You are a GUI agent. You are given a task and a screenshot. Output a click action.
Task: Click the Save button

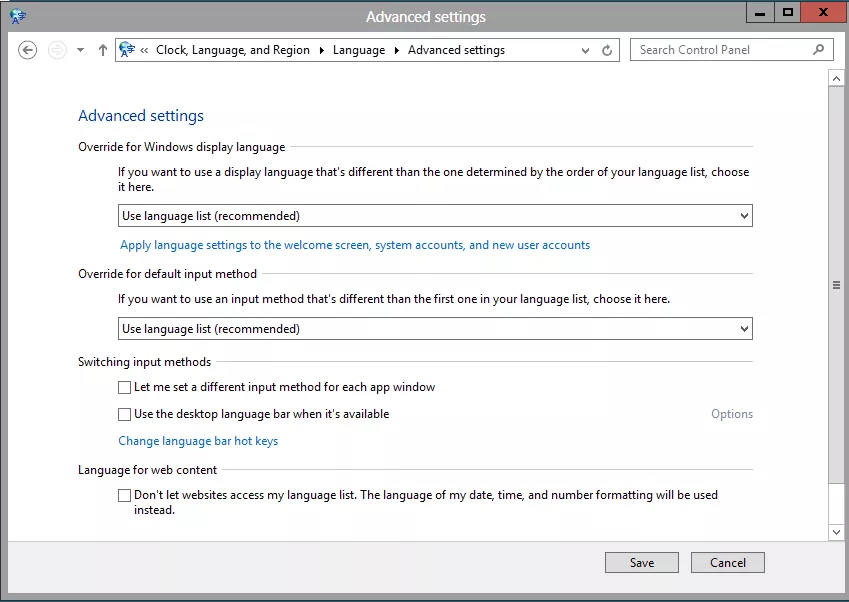[641, 563]
